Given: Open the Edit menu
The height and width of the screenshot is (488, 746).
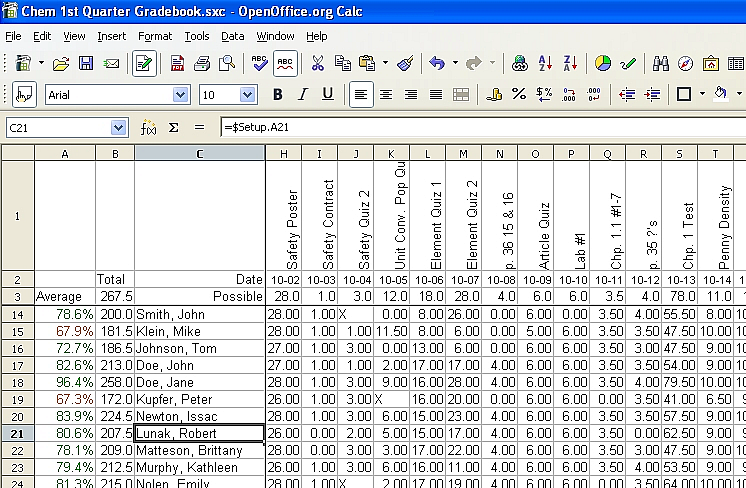Looking at the screenshot, I should point(42,36).
